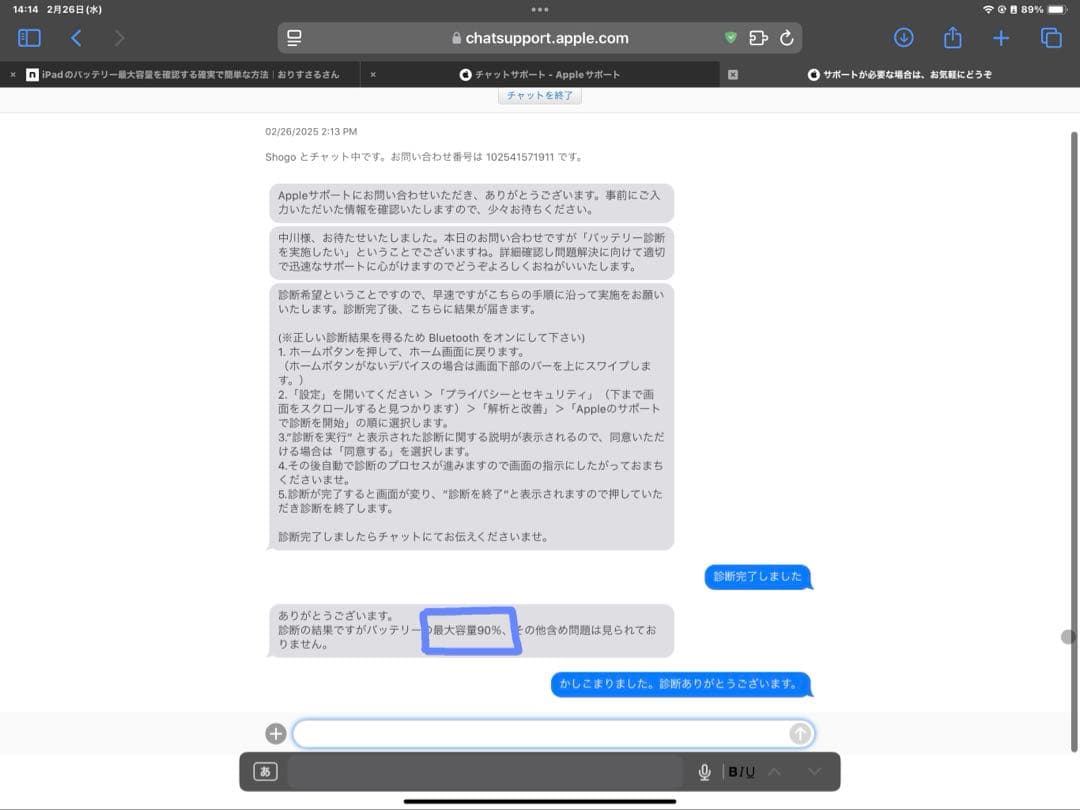Open the share sheet
Image resolution: width=1080 pixels, height=810 pixels.
click(x=953, y=37)
